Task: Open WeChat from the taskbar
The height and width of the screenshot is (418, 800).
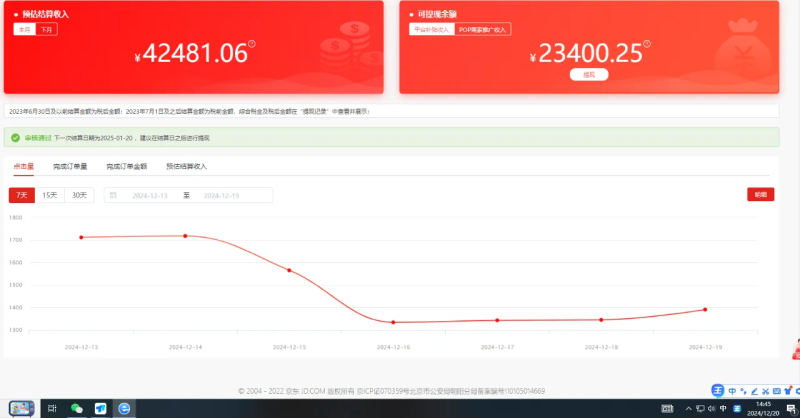Action: (x=77, y=408)
